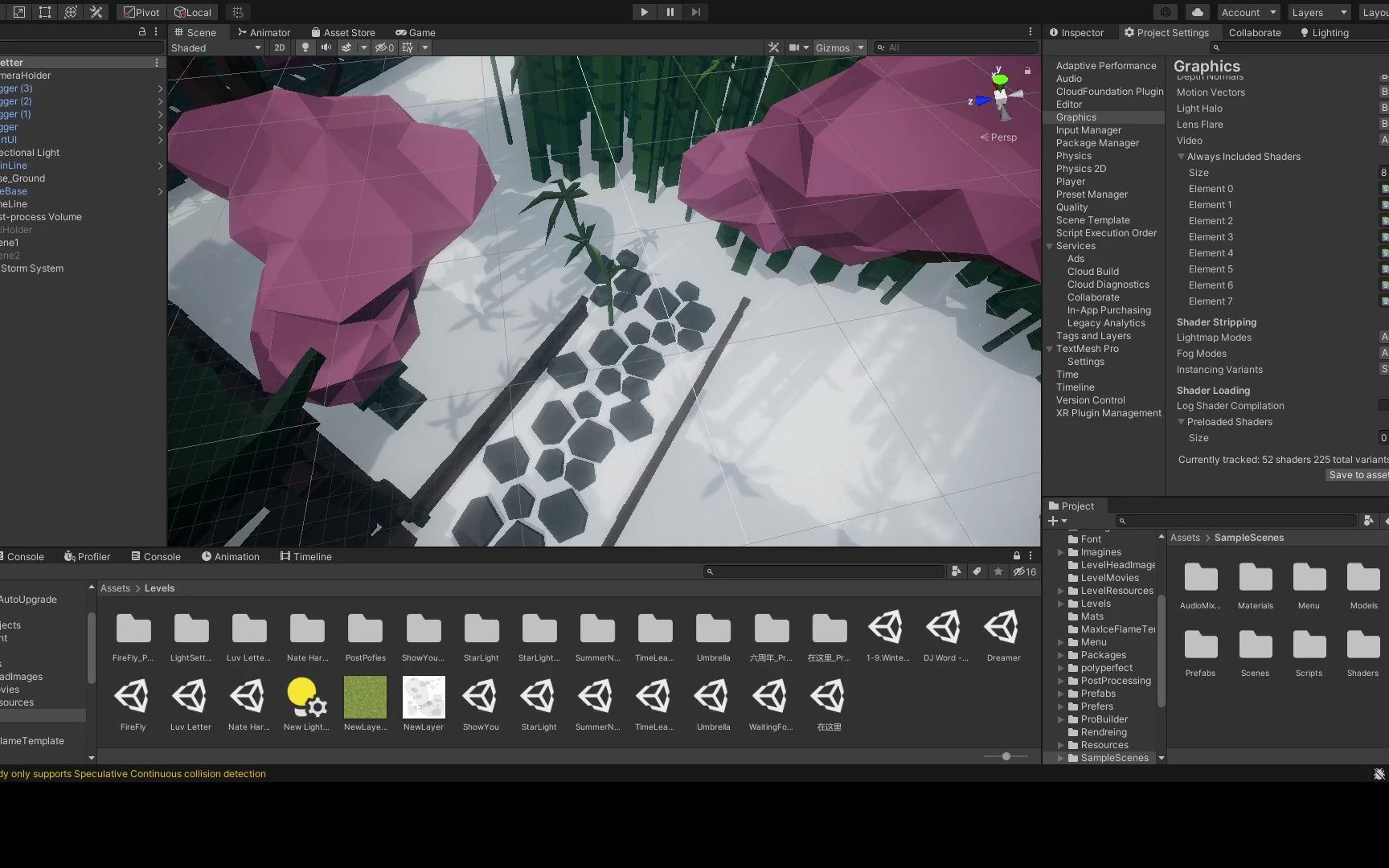Image resolution: width=1389 pixels, height=868 pixels.
Task: Select the Rect transform tool
Action: point(45,12)
